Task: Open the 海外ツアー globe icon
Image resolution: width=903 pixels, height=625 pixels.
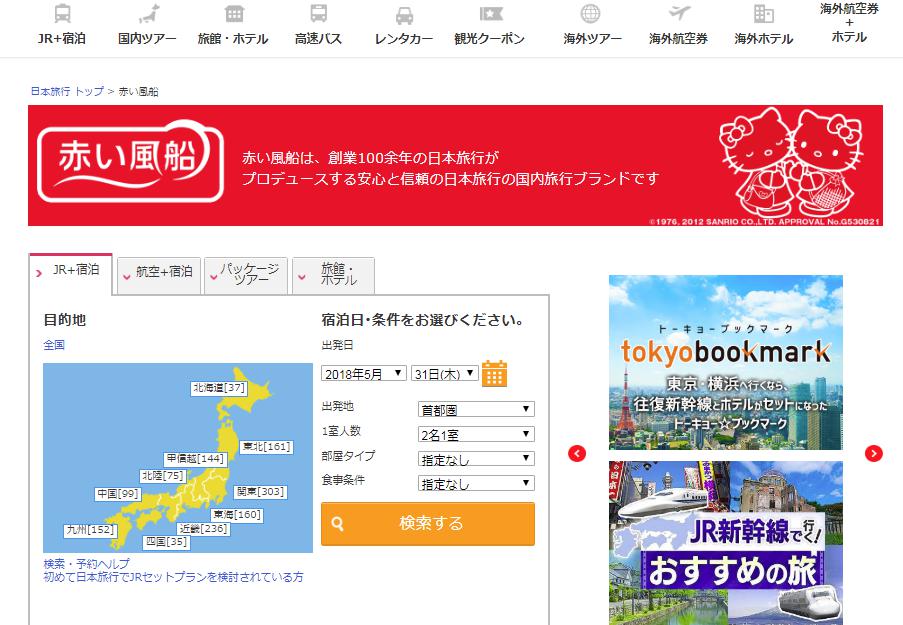Action: point(591,14)
